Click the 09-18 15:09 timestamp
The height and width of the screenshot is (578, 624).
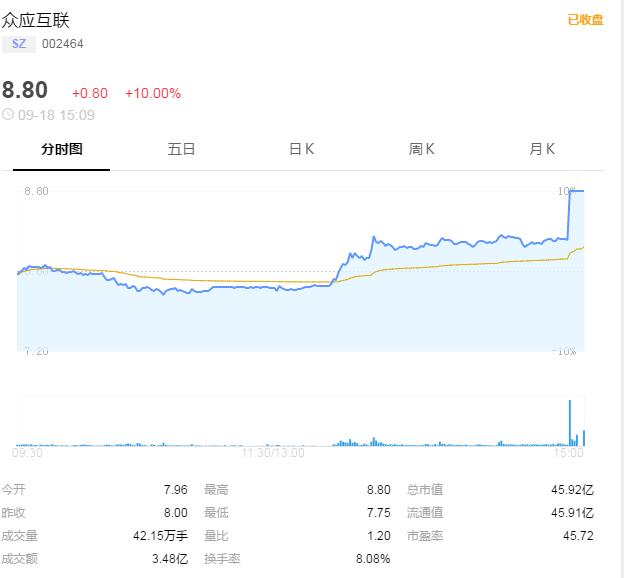[56, 115]
